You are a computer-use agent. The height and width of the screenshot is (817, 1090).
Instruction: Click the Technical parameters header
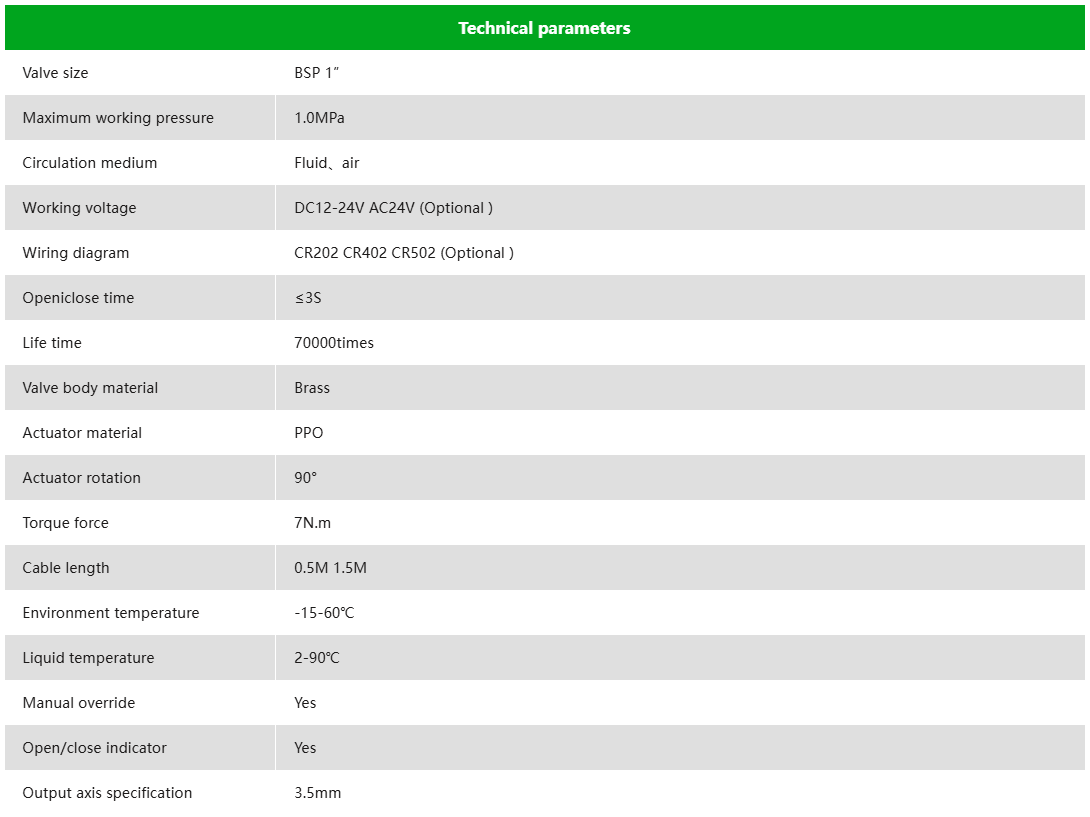click(x=544, y=28)
